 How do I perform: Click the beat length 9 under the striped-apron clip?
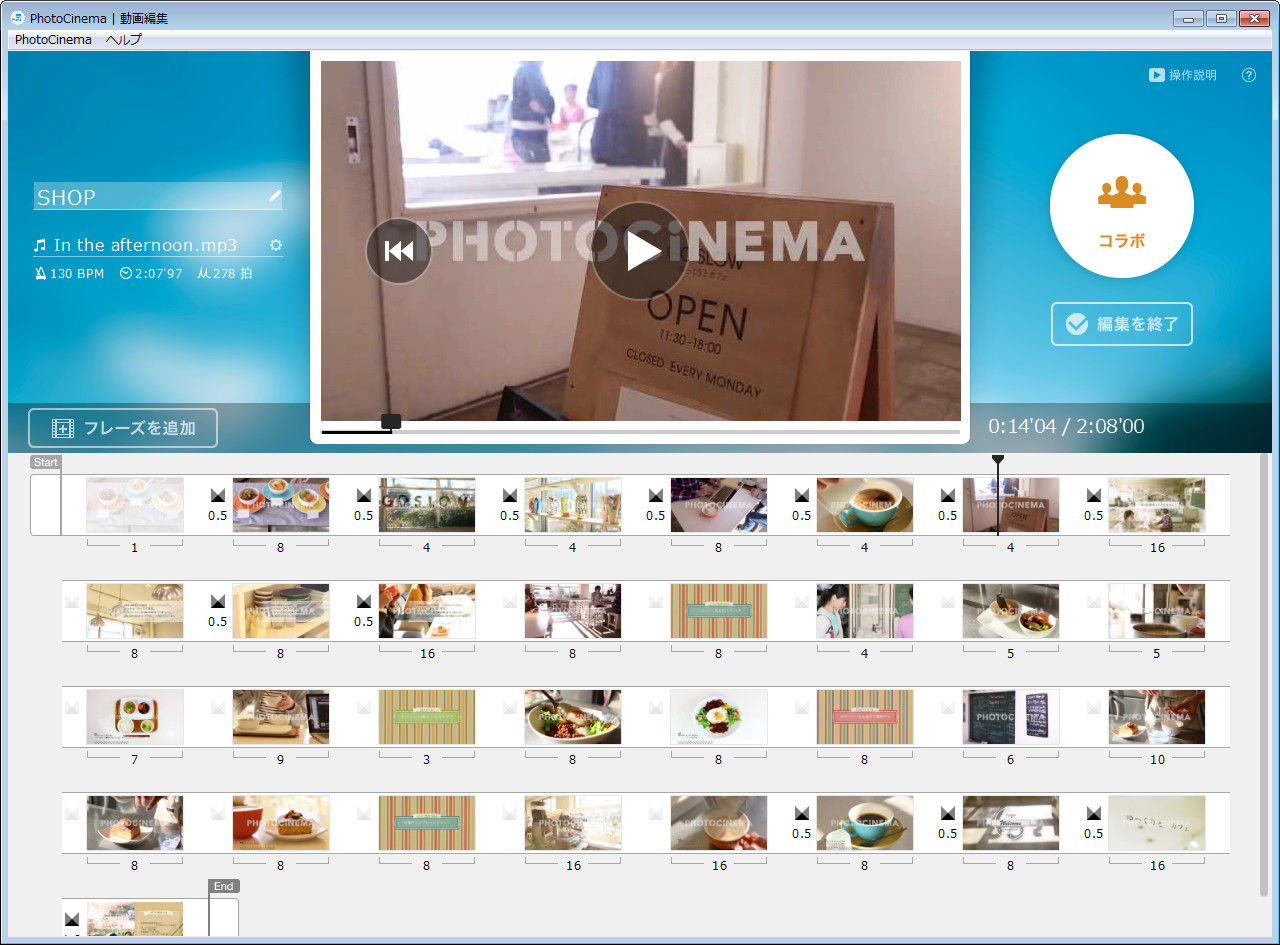point(280,760)
